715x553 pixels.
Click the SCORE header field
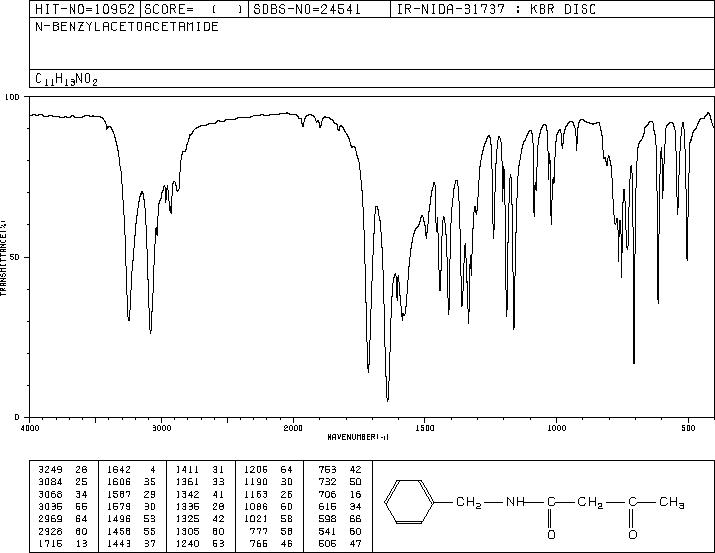point(194,9)
